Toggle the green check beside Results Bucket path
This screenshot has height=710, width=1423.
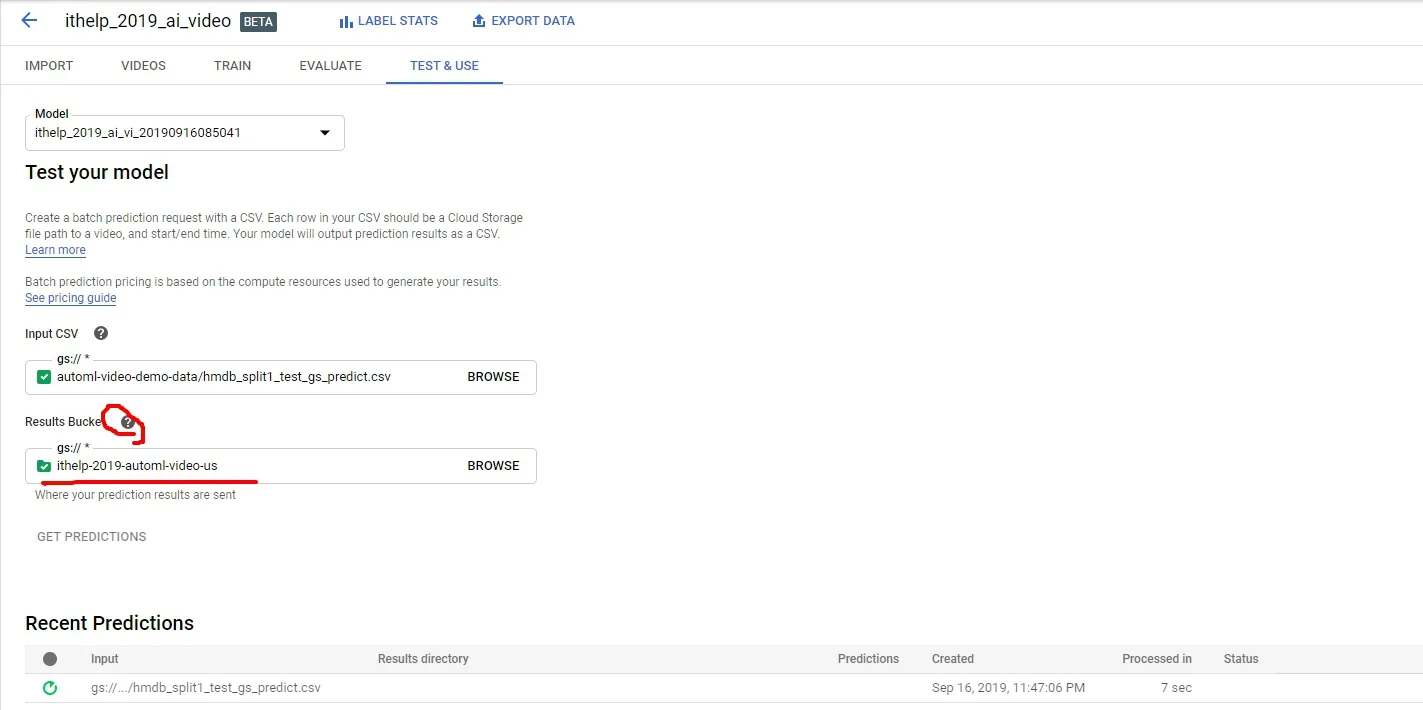click(x=44, y=466)
